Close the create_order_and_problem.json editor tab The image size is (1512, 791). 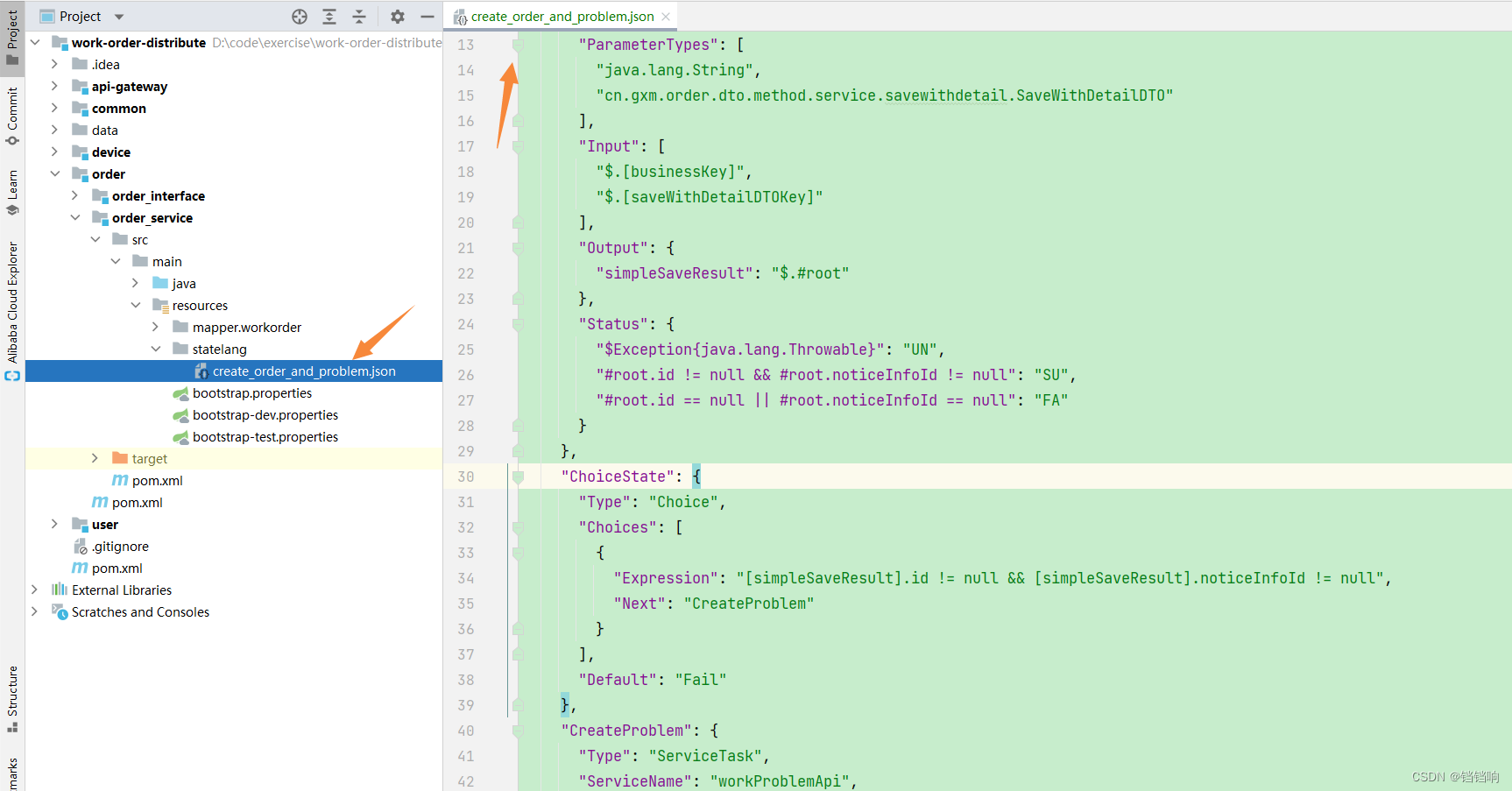[666, 17]
